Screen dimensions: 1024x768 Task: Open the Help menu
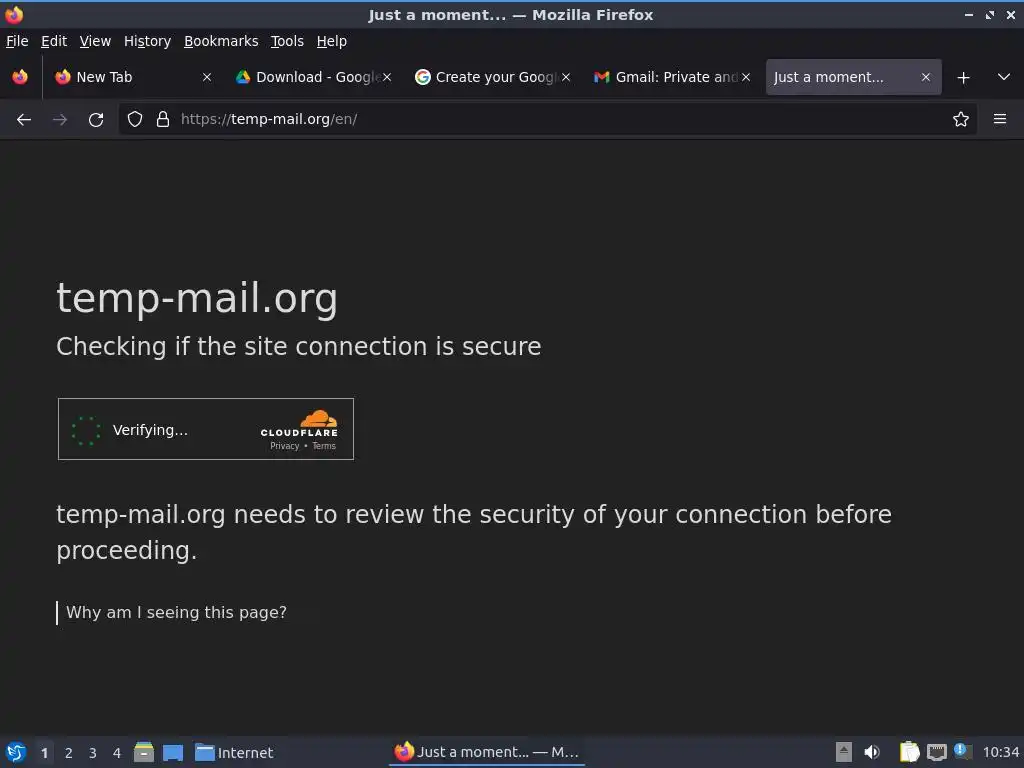coord(332,41)
